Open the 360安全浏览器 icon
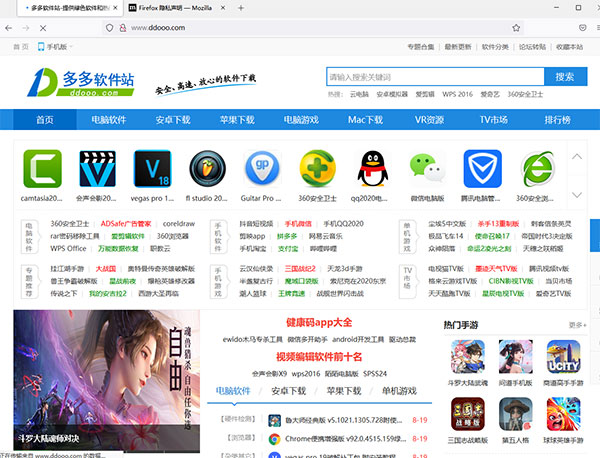The height and width of the screenshot is (458, 600). click(538, 169)
